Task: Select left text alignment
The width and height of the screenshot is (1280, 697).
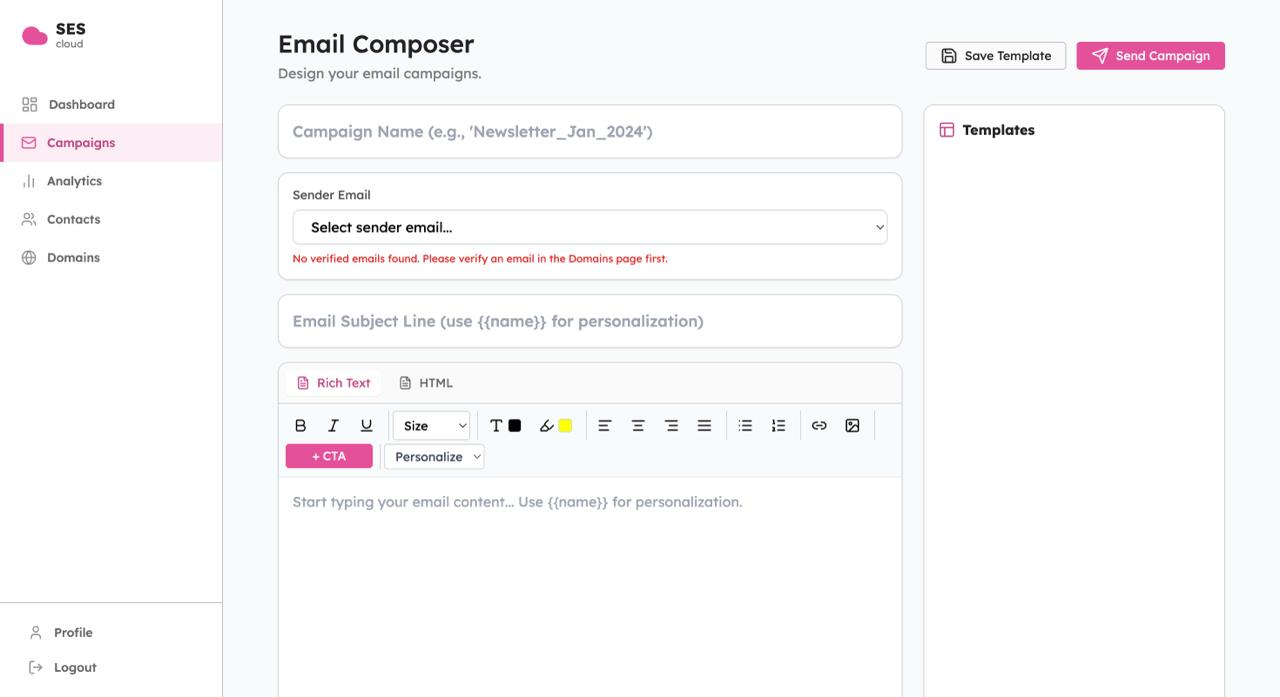Action: pos(604,425)
